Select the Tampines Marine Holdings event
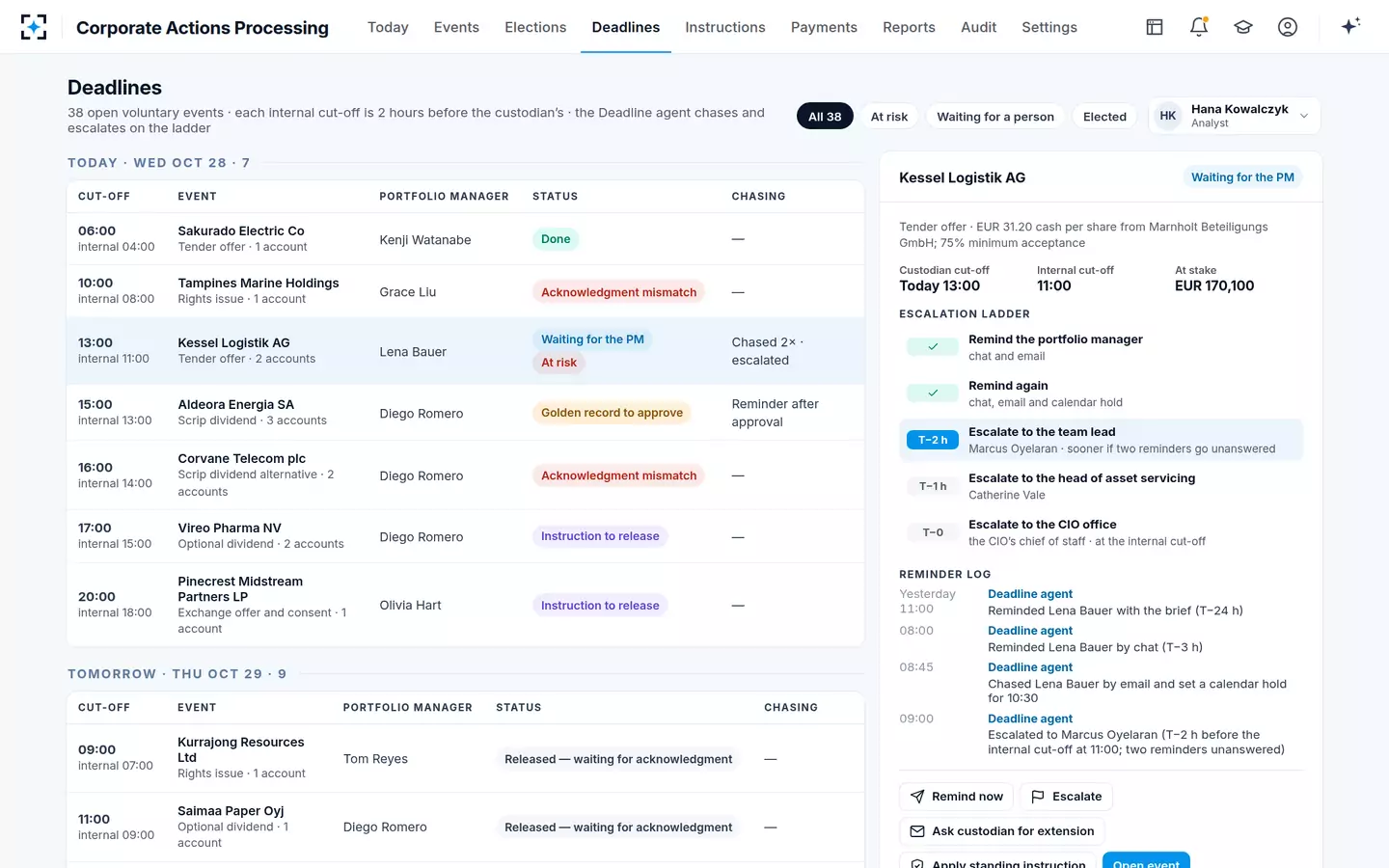 tap(465, 291)
